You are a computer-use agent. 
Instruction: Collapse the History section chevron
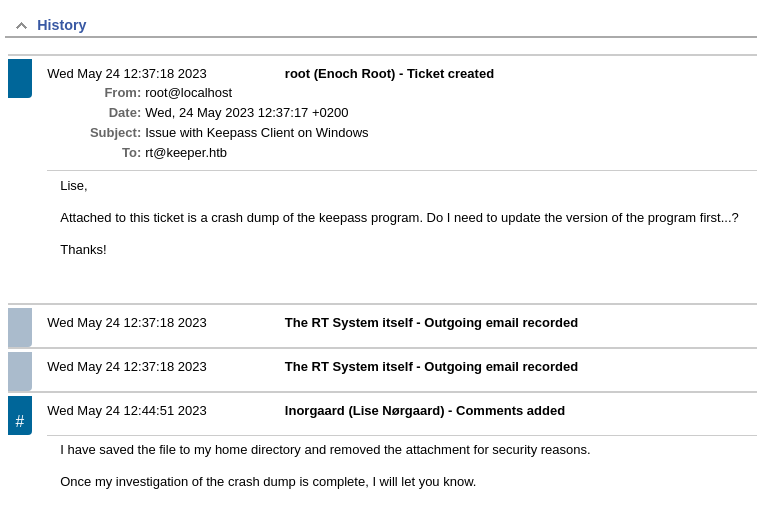21,26
